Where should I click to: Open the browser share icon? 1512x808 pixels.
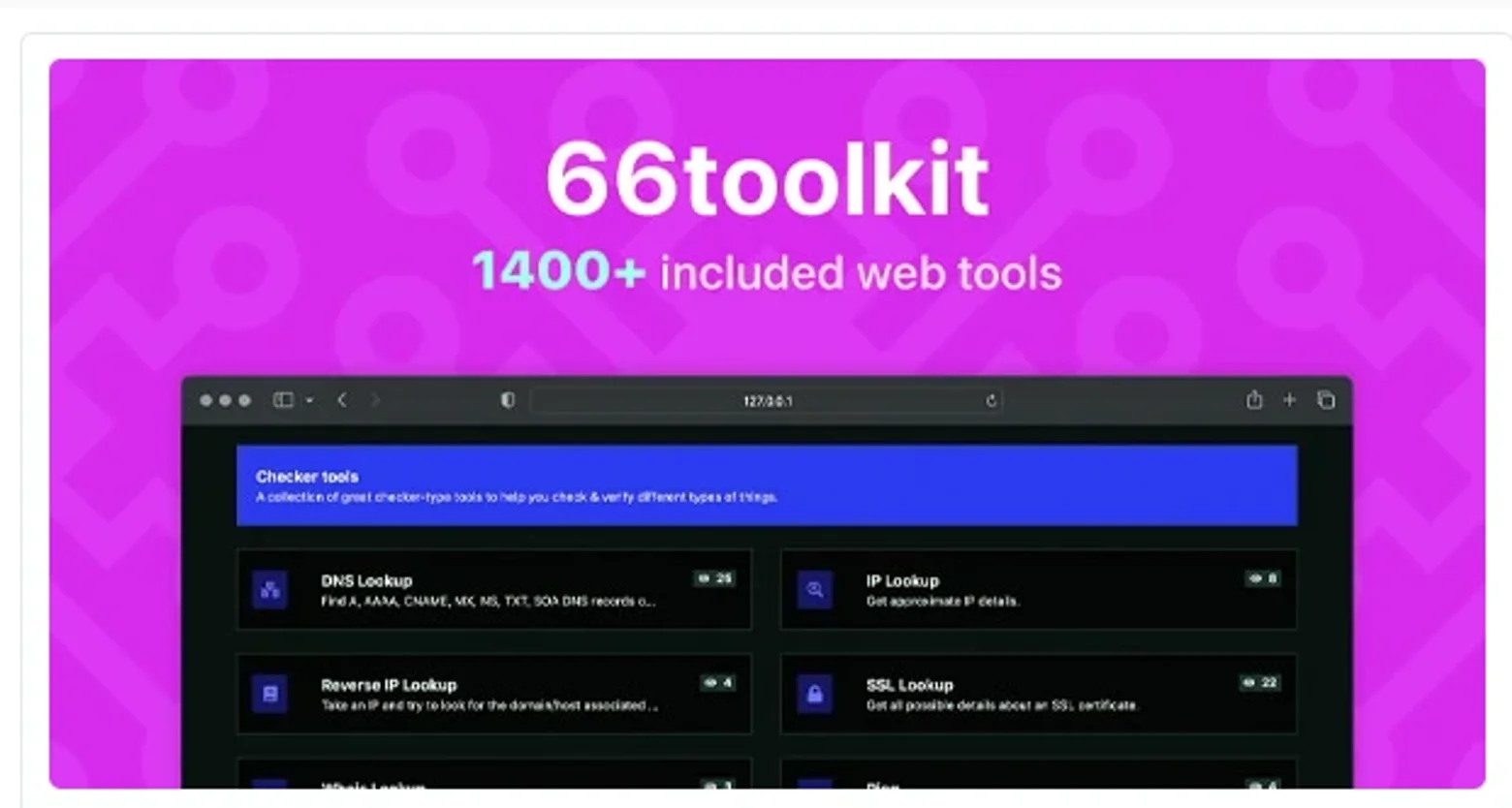click(x=1254, y=399)
